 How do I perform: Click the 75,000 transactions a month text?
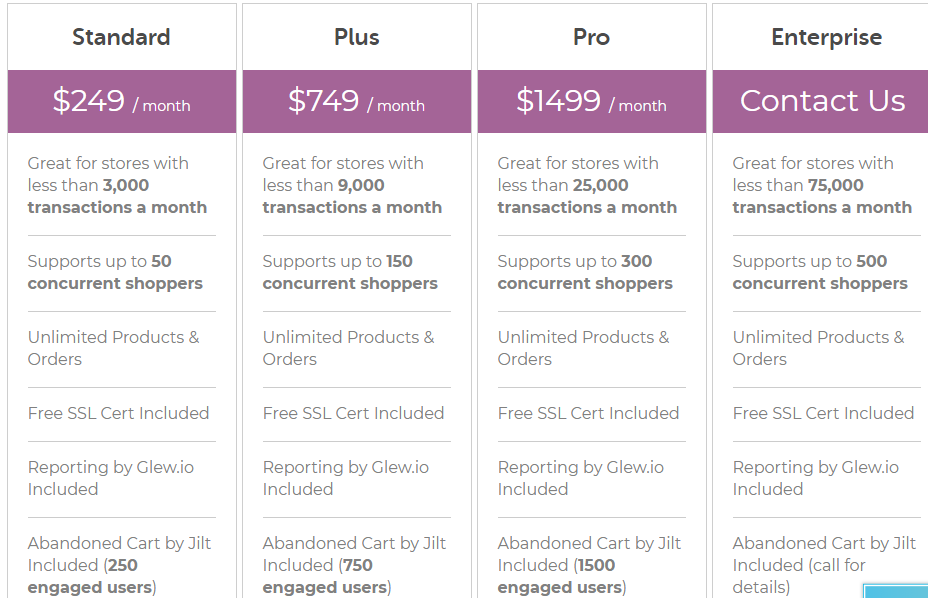click(x=822, y=196)
